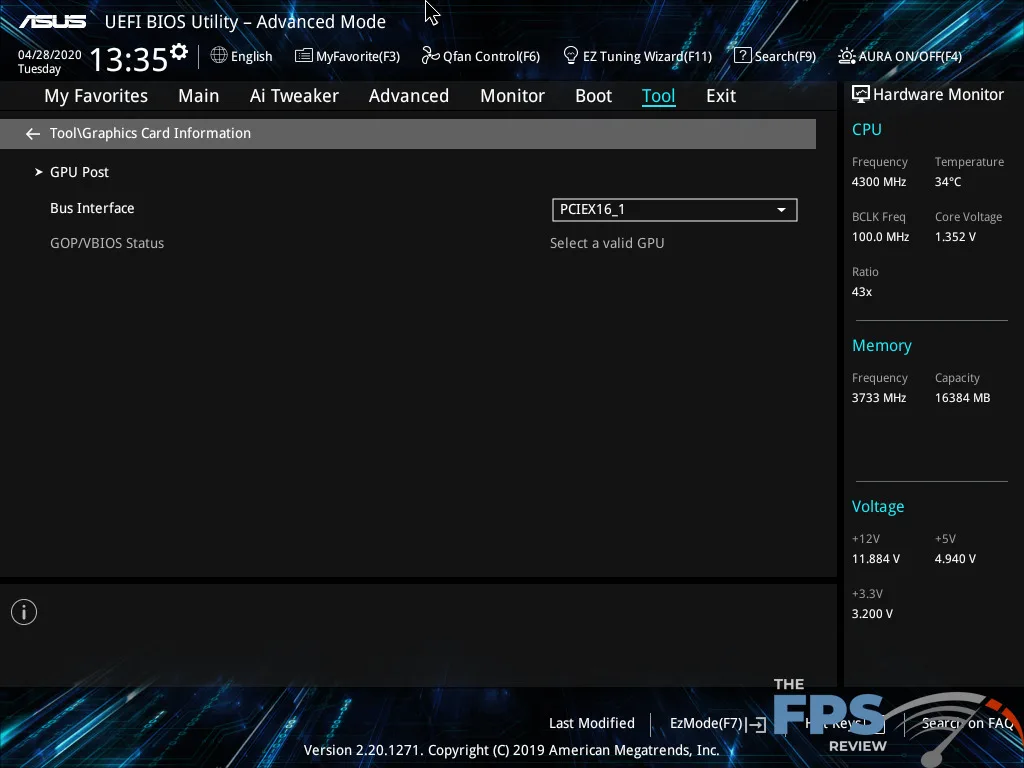Click the settings gear next to the clock
Image resolution: width=1024 pixels, height=768 pixels.
pos(178,52)
